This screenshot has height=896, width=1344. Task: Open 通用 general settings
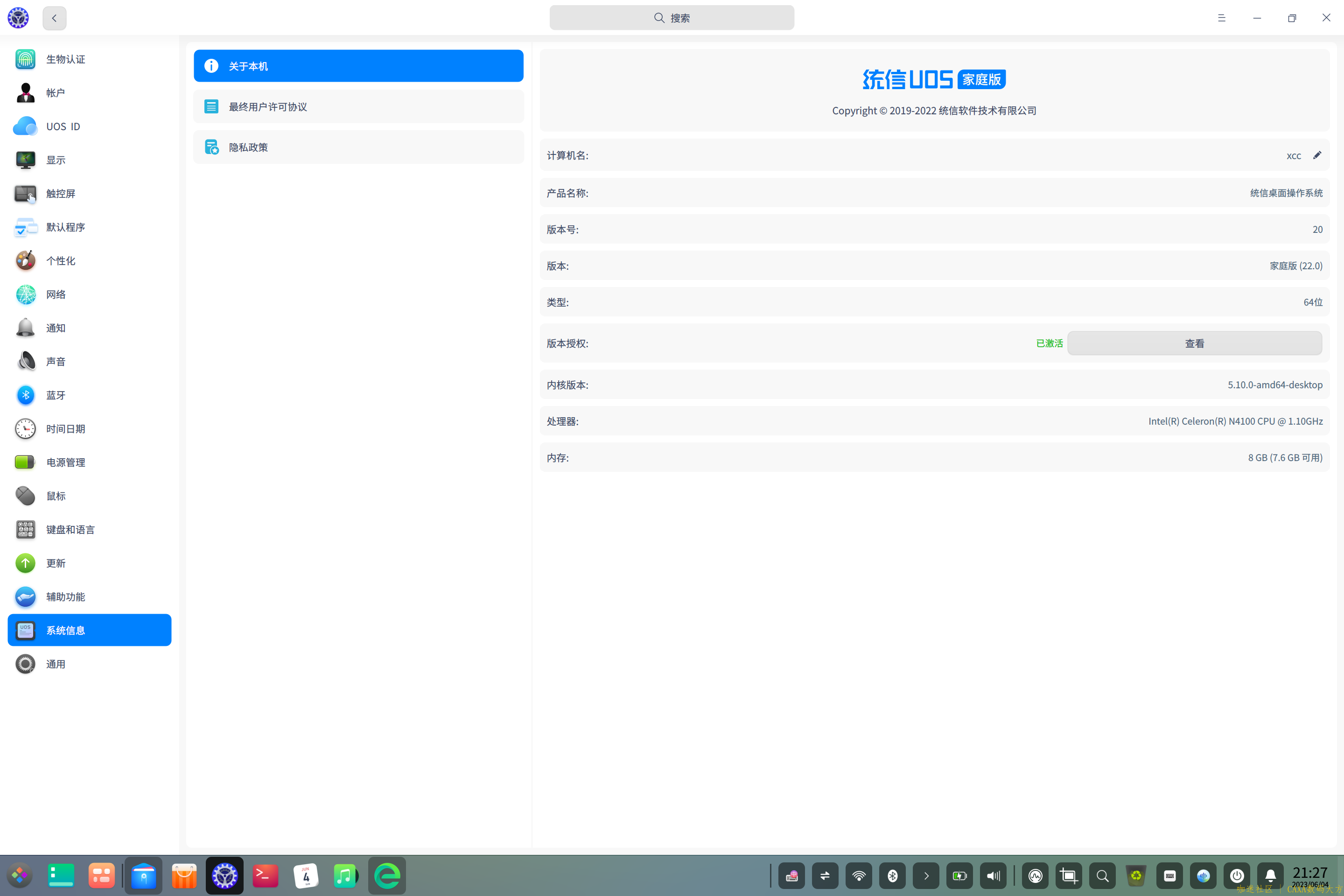(89, 664)
